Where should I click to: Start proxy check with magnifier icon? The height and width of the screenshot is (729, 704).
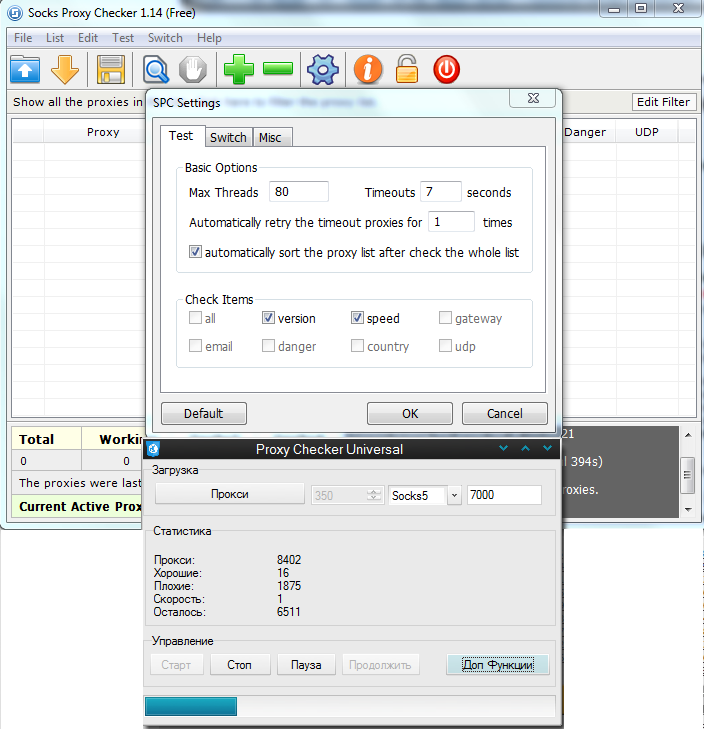[156, 69]
